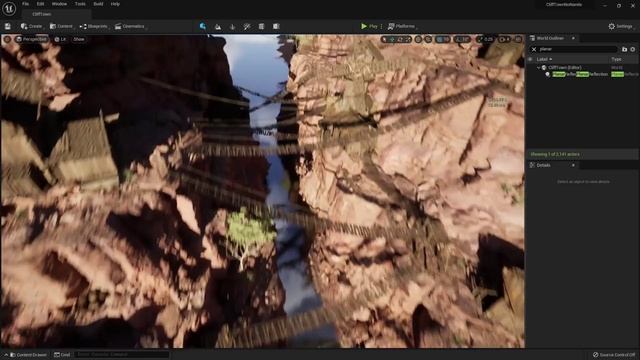Open the Settings dropdown
This screenshot has height=360, width=640.
(621, 26)
